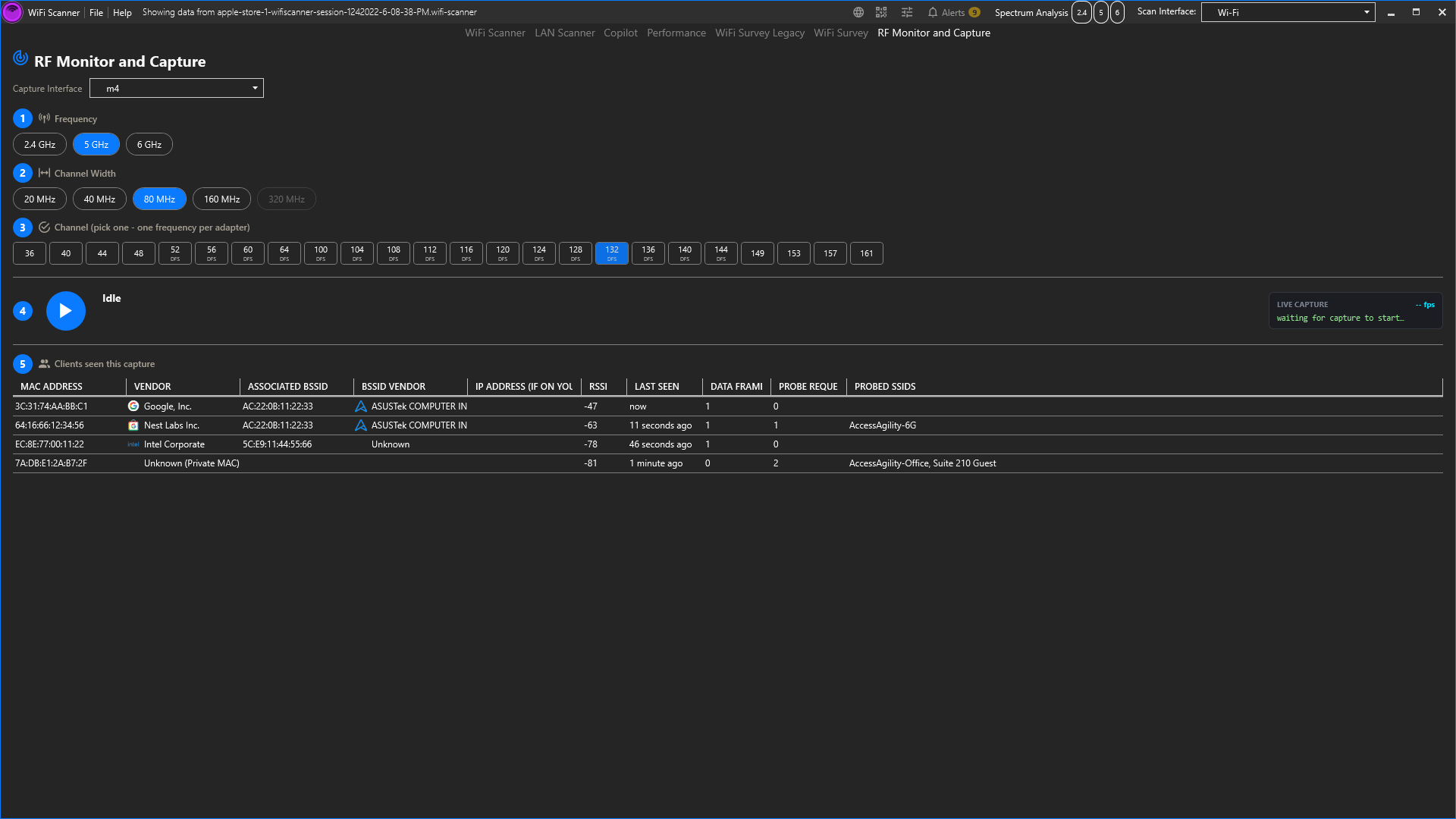
Task: Open the File menu
Action: coord(96,12)
